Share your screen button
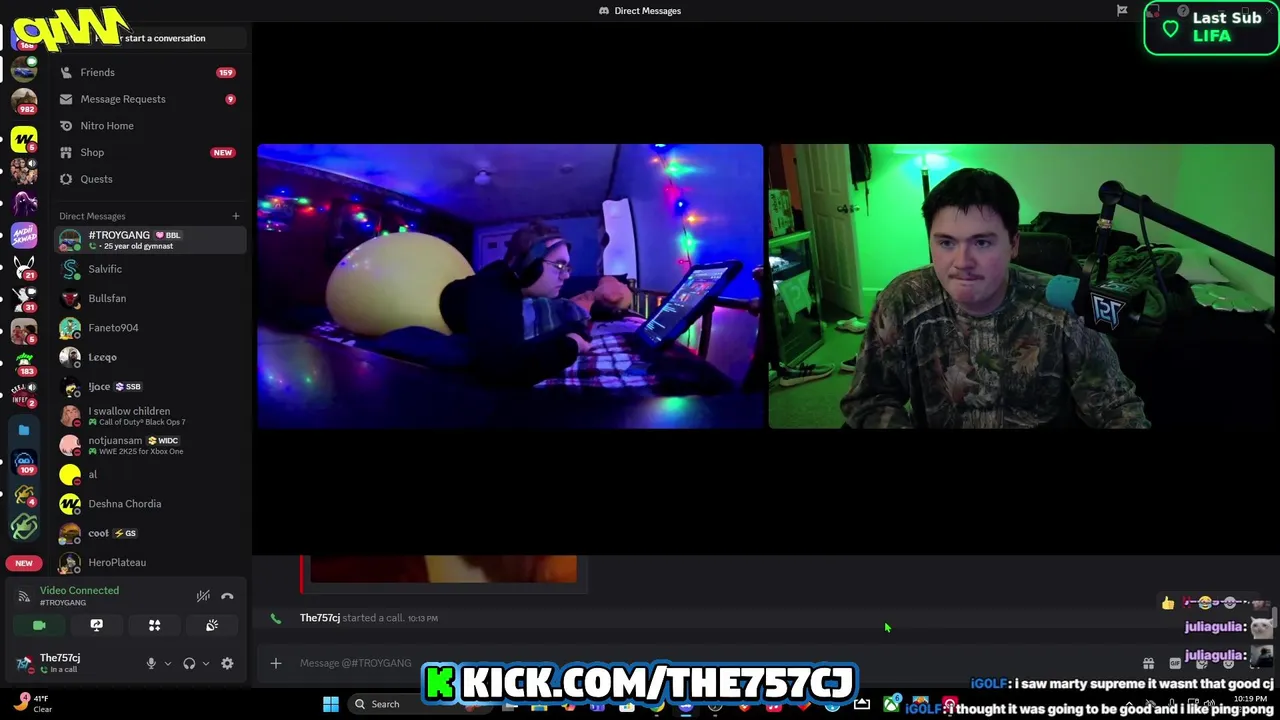This screenshot has width=1280, height=720. point(96,625)
